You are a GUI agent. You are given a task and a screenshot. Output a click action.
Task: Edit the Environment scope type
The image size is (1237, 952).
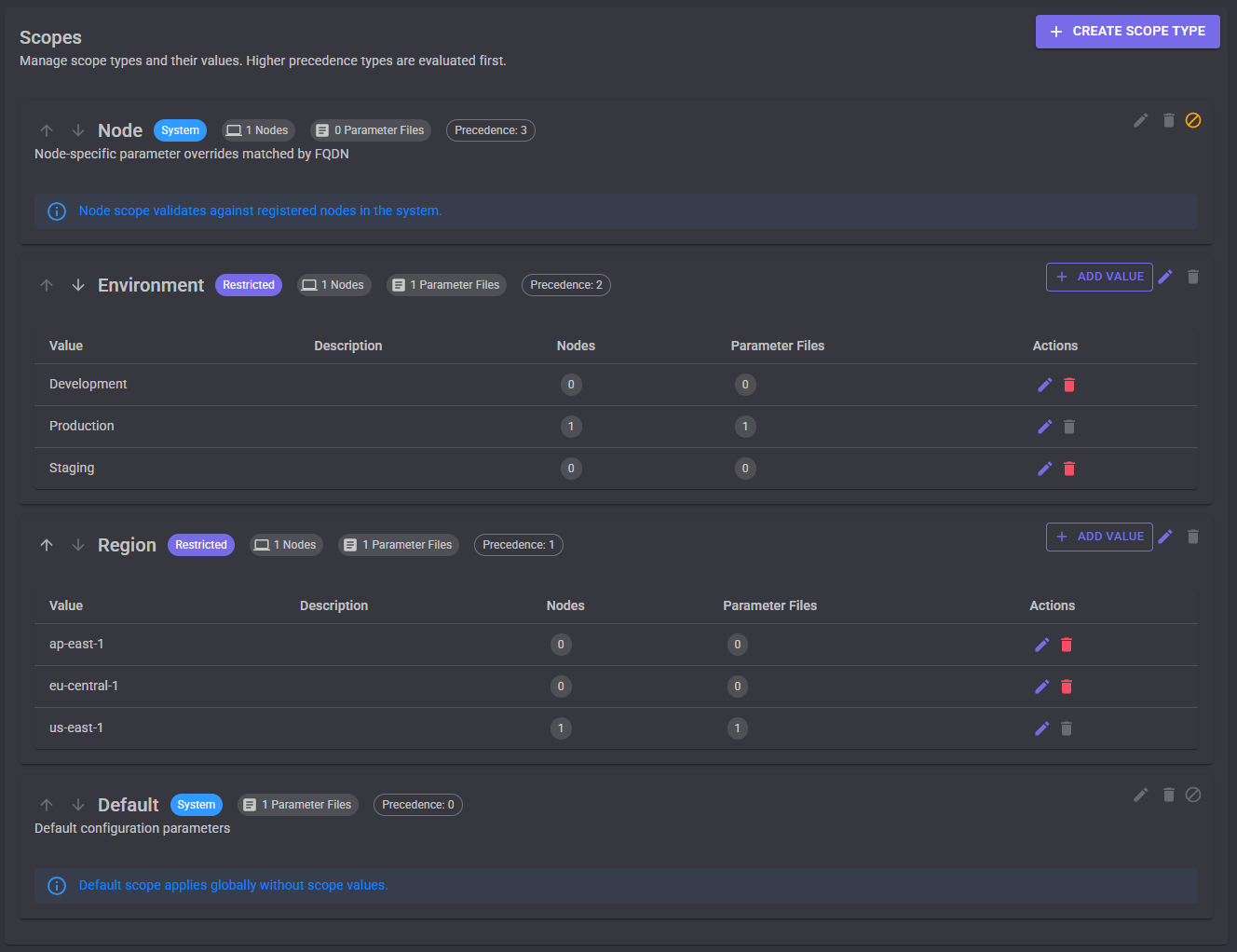coord(1165,277)
